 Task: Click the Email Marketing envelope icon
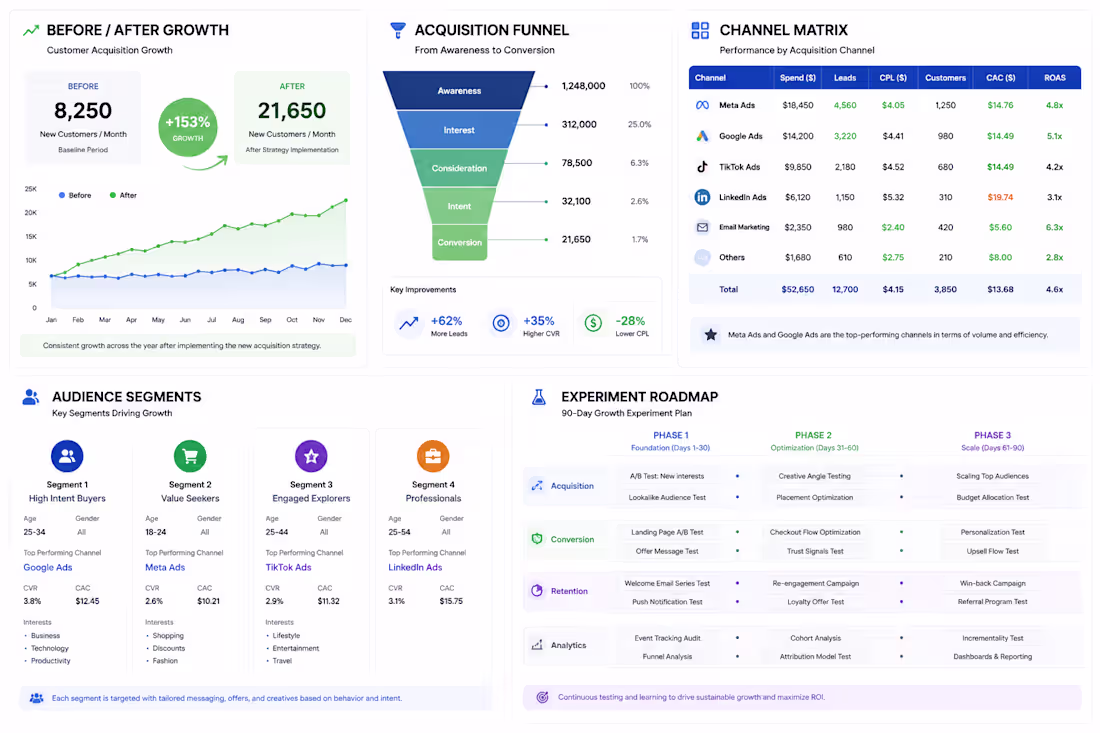702,227
